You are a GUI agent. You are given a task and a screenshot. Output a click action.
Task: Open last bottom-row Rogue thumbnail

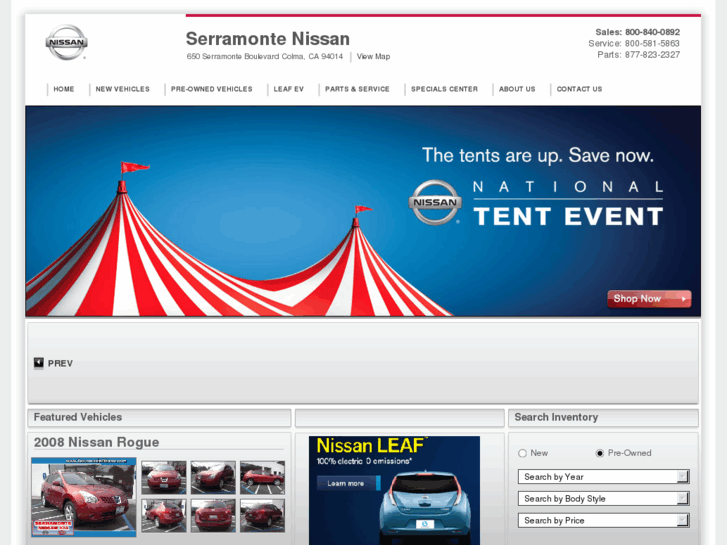click(x=262, y=515)
